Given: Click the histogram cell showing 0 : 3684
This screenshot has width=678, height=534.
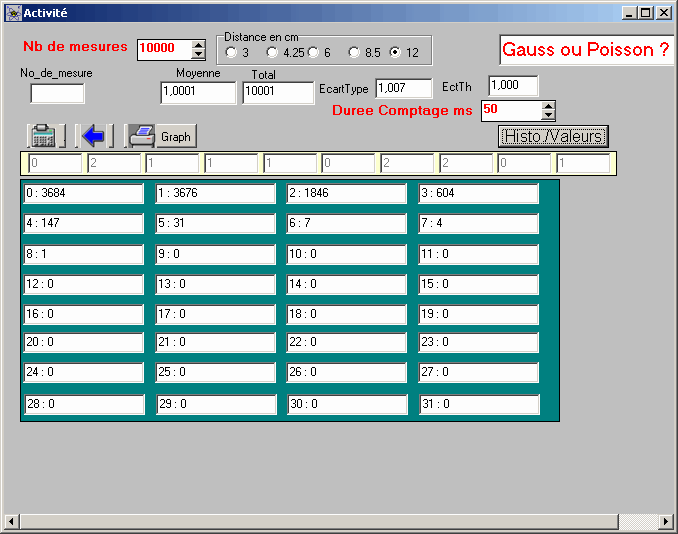Looking at the screenshot, I should point(84,194).
